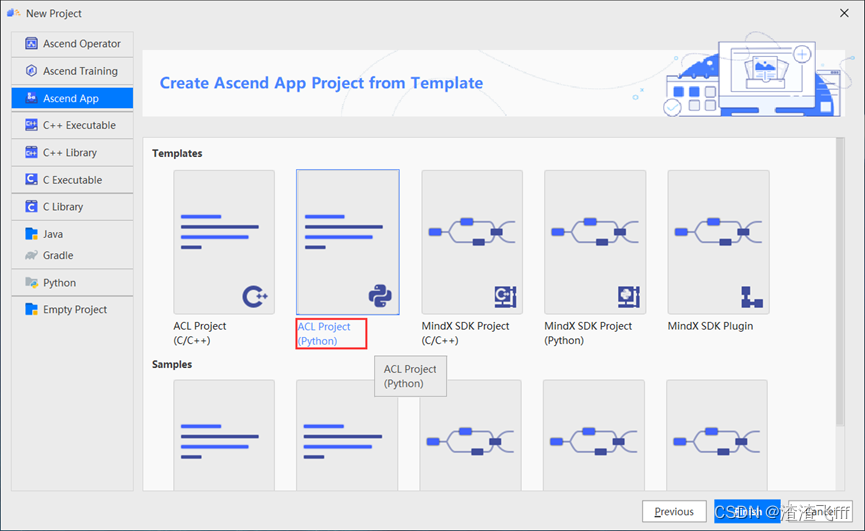Click the Python badge on MindX SDK Project template
The width and height of the screenshot is (865, 531).
[628, 297]
